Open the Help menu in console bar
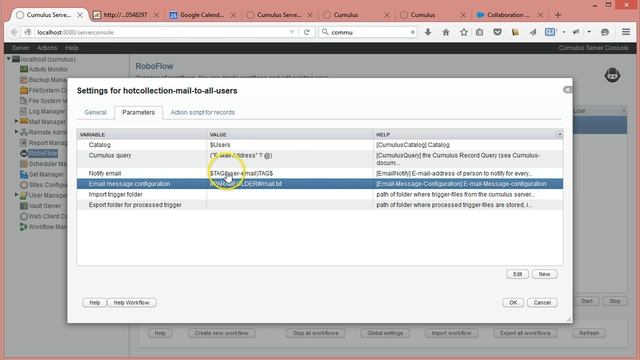Image resolution: width=640 pixels, height=360 pixels. [71, 48]
